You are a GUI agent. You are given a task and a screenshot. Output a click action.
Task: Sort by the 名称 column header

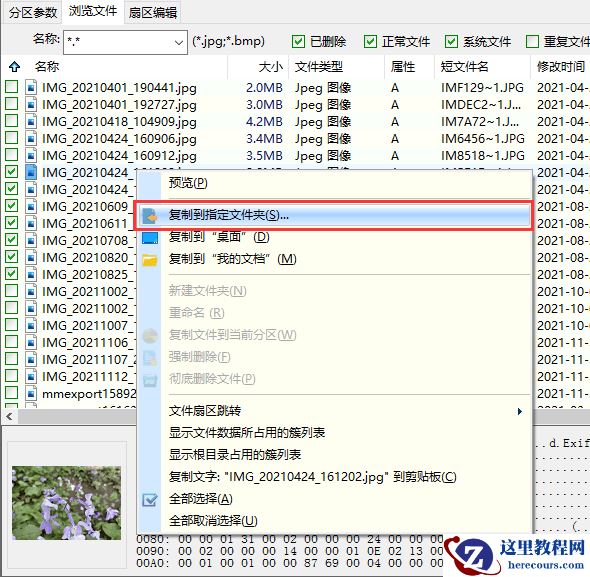click(x=47, y=67)
